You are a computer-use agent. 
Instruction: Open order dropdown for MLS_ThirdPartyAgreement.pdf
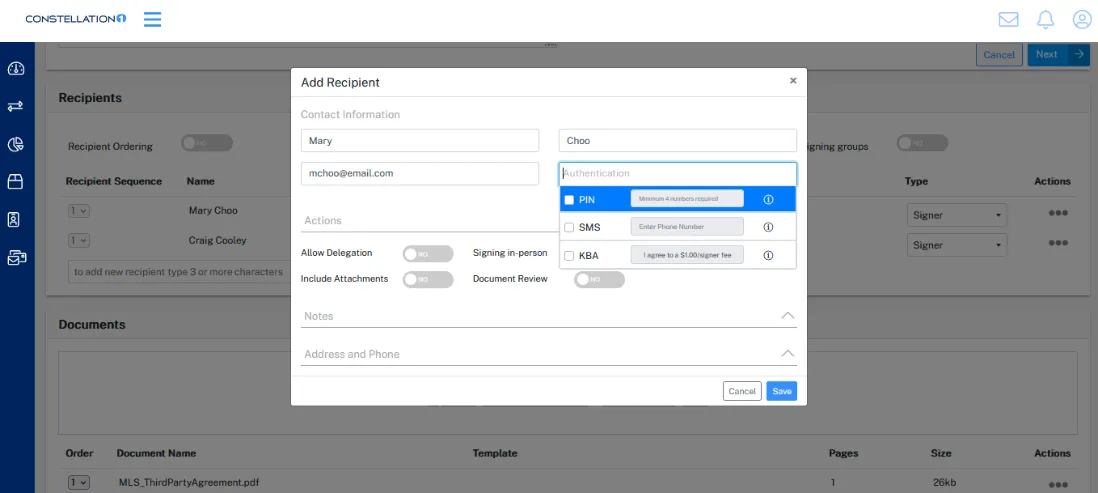[x=78, y=482]
